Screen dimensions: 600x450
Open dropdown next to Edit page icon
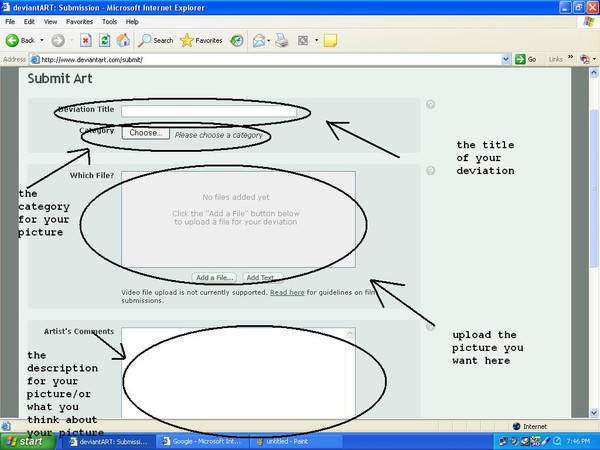tap(316, 40)
